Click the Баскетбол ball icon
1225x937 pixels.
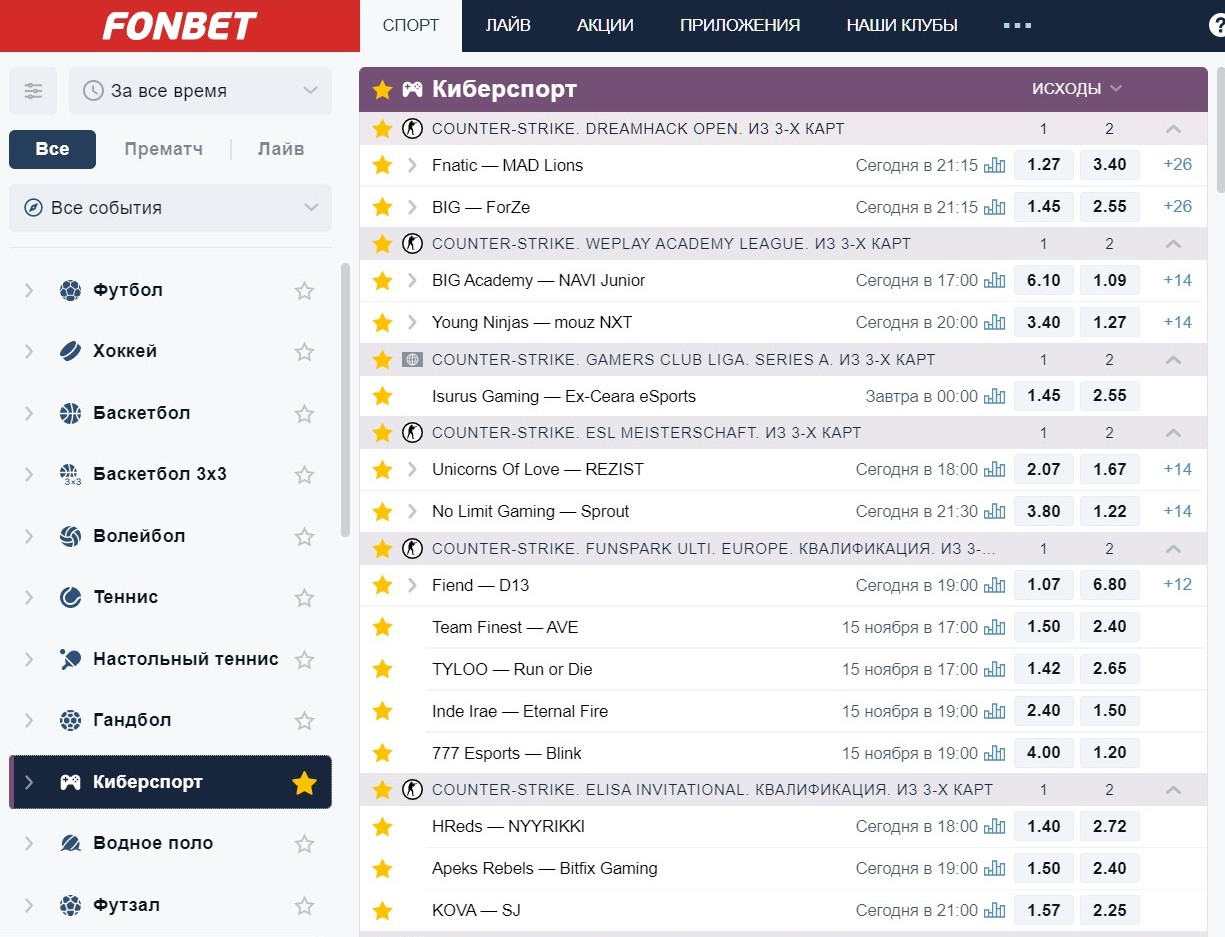click(x=70, y=413)
